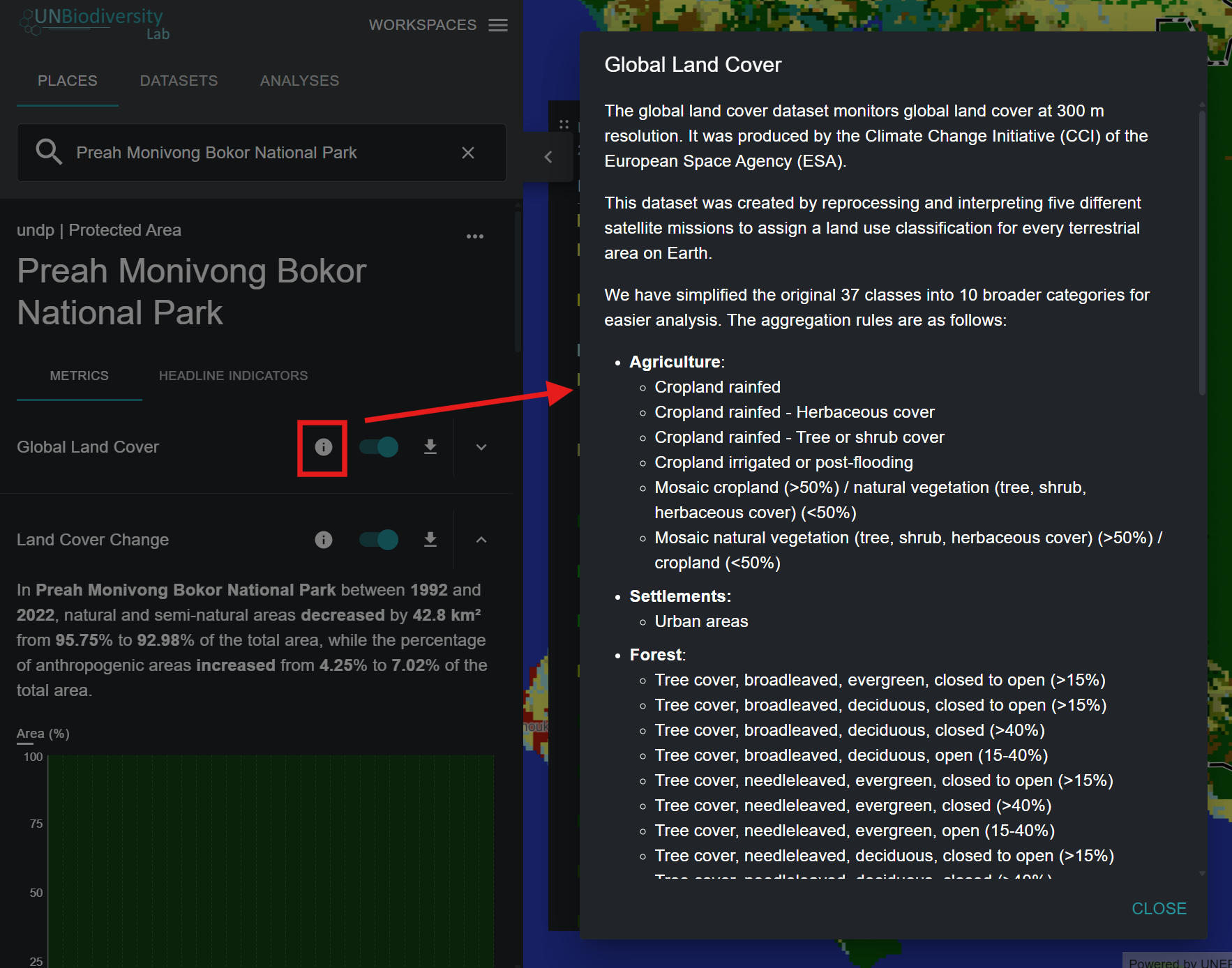Download the Global Land Cover data
1232x968 pixels.
tap(430, 447)
